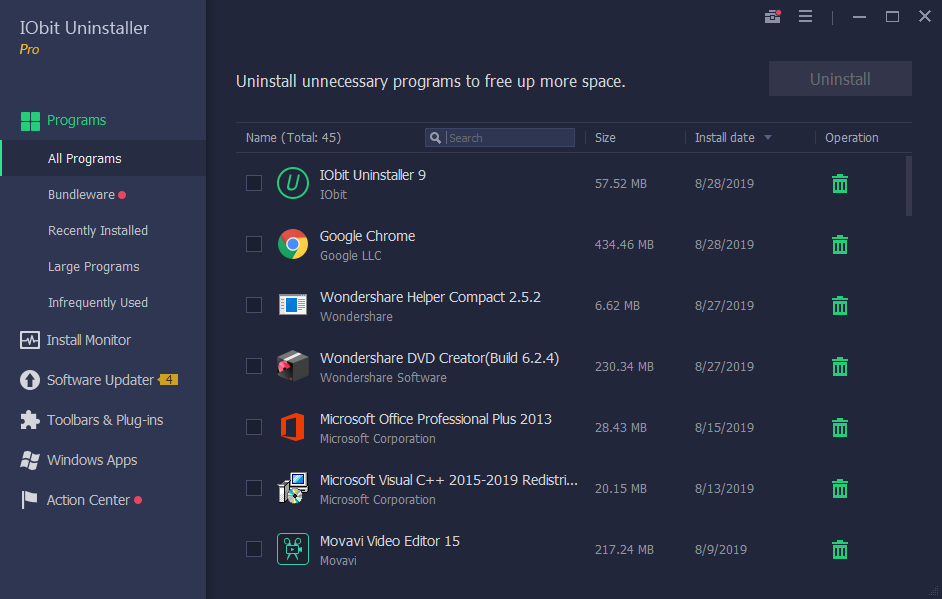942x599 pixels.
Task: Check the box for IObit Uninstaller 9
Action: coord(254,183)
